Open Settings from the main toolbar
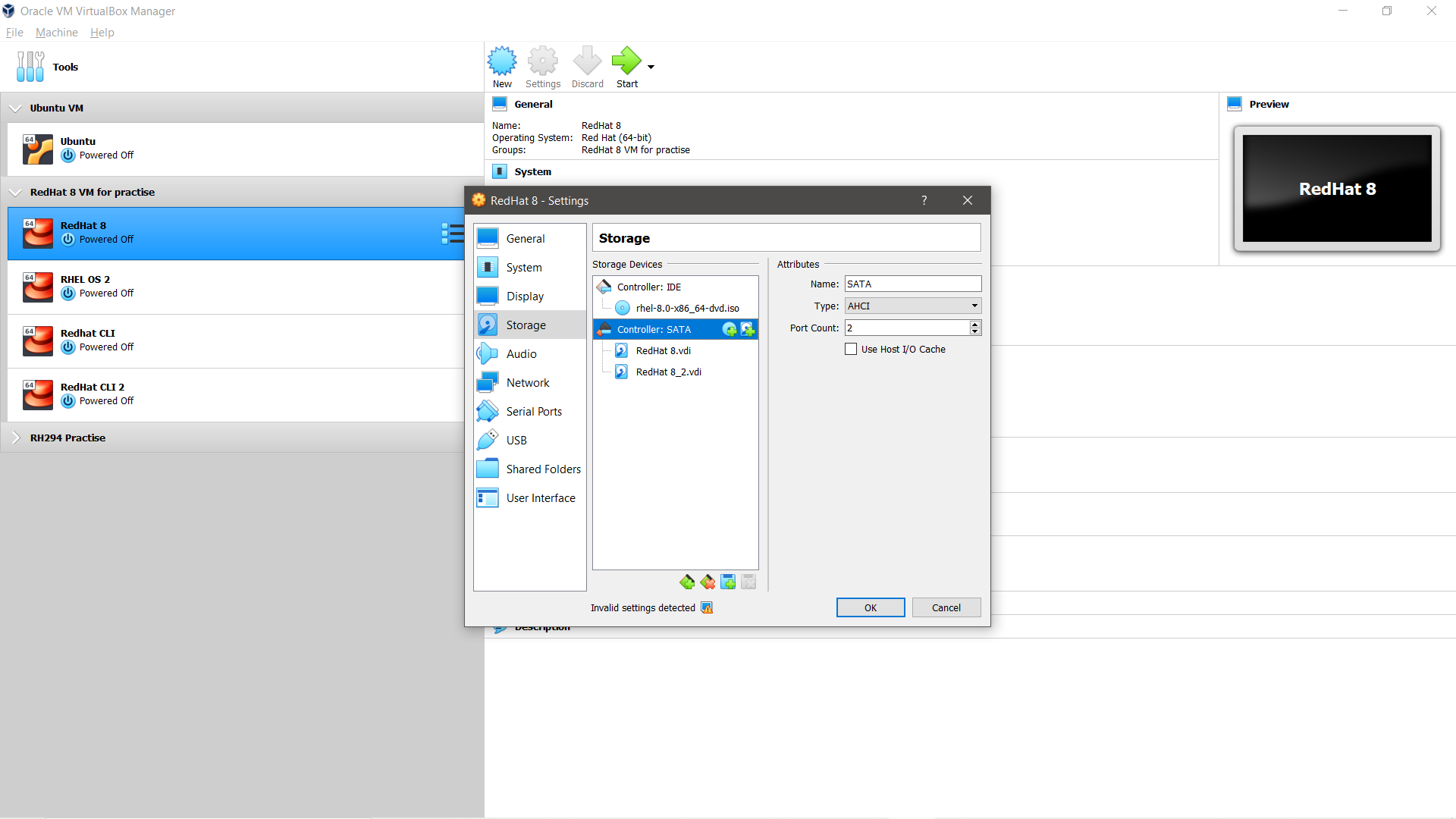 [x=543, y=67]
